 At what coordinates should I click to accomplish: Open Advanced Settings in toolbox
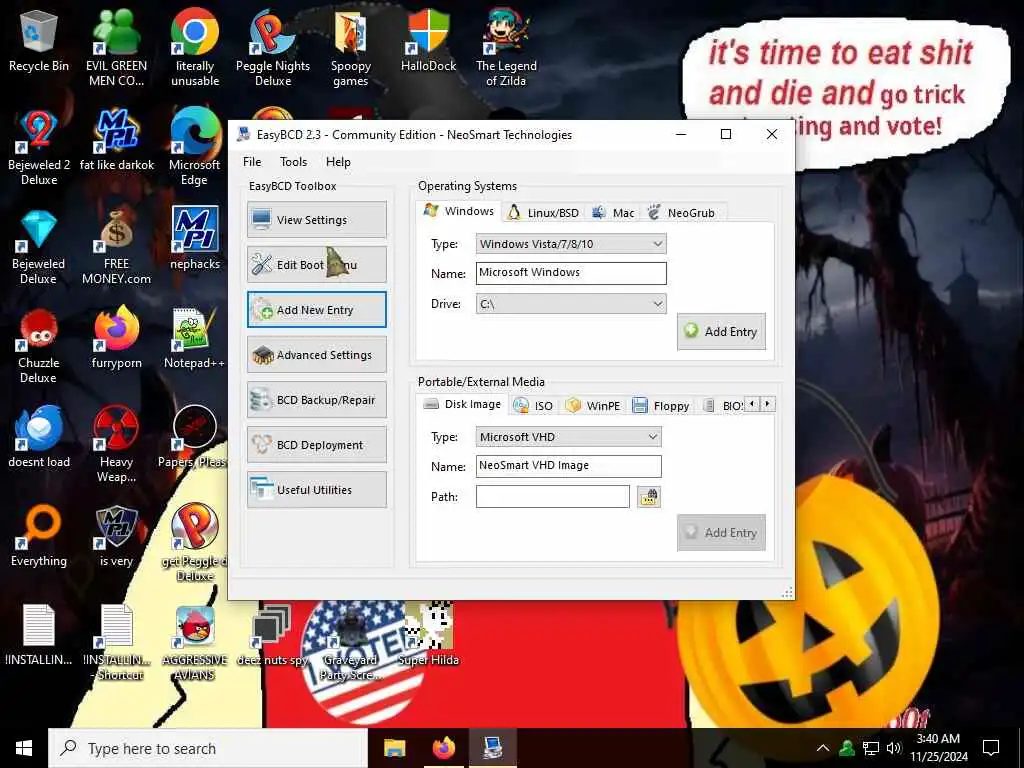coord(317,355)
